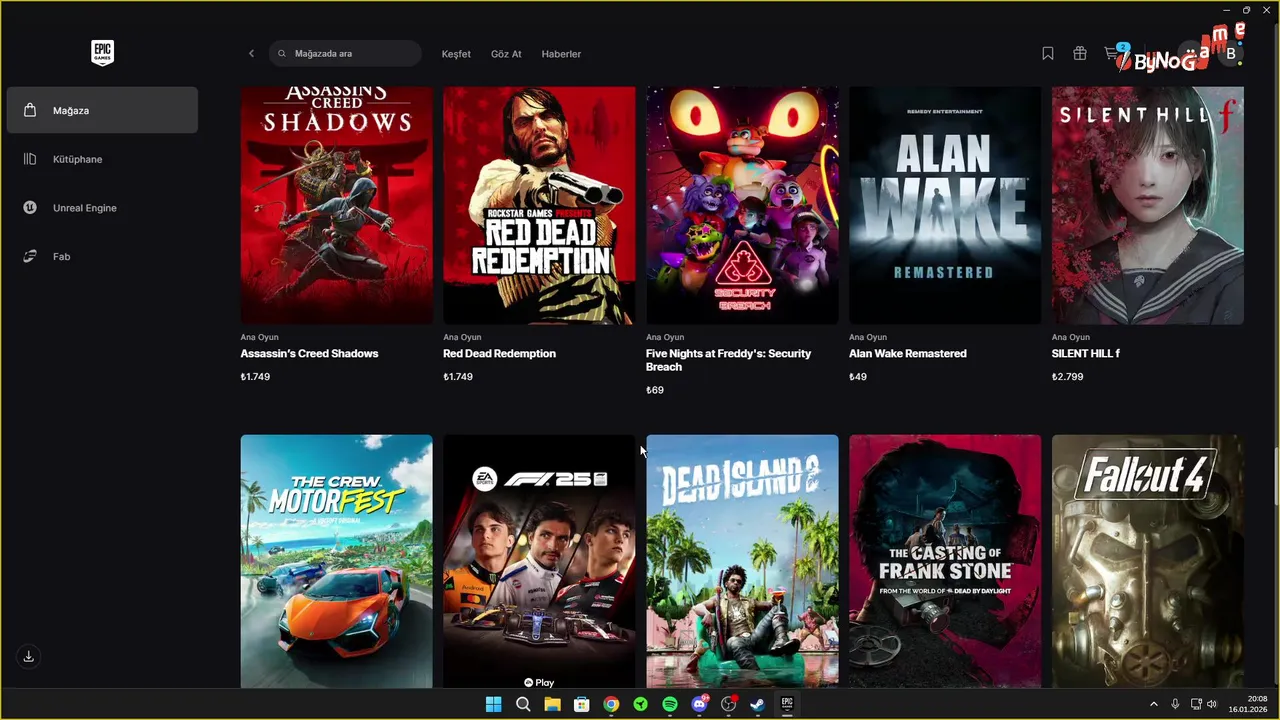Open the gift redeem icon
The image size is (1280, 720).
1079,54
